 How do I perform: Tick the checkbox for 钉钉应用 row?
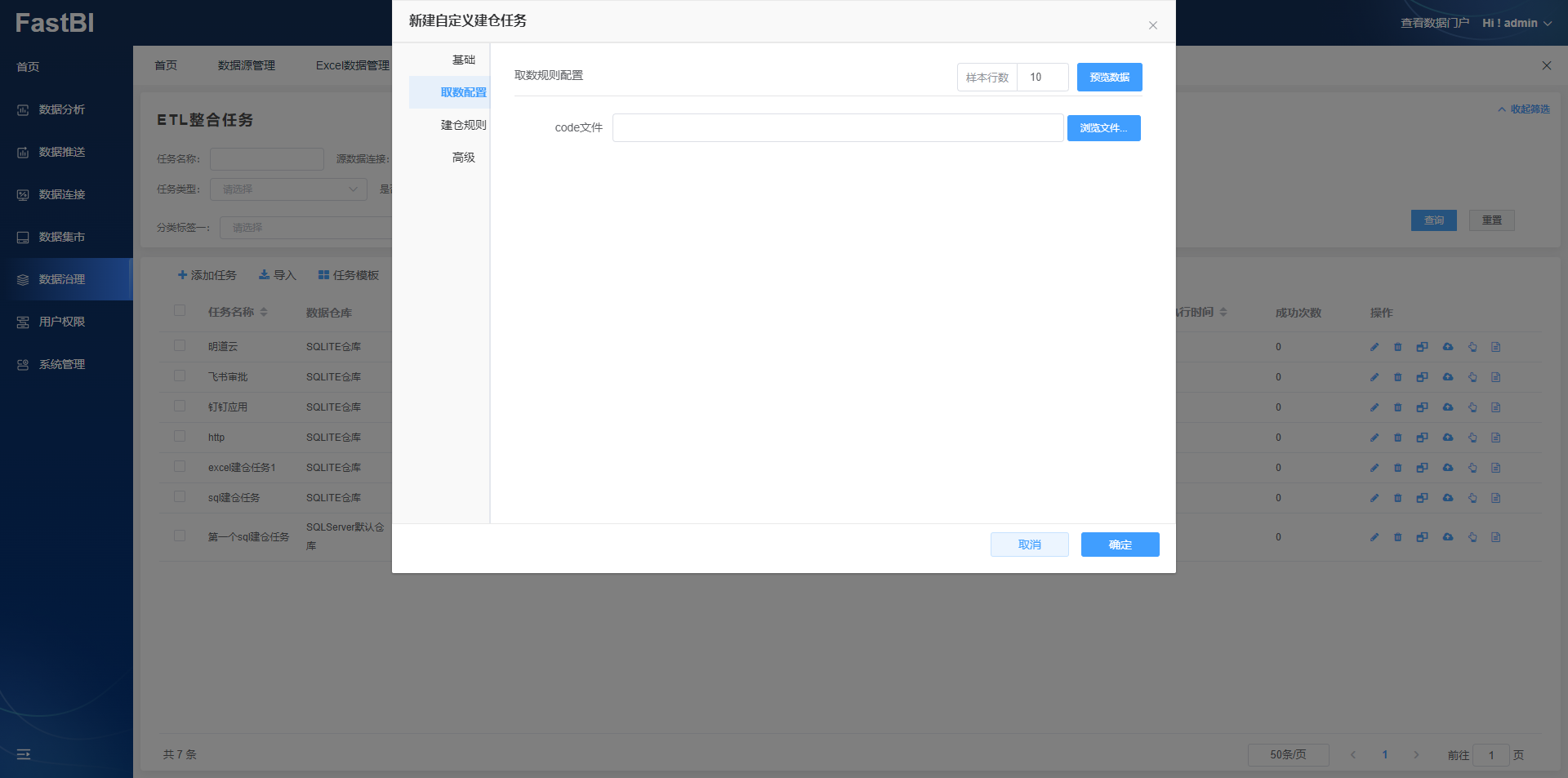(x=180, y=406)
